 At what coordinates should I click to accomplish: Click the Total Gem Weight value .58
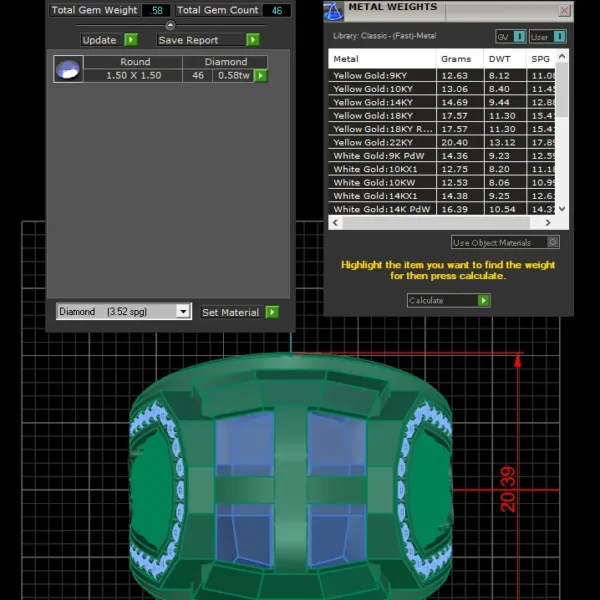pos(156,10)
